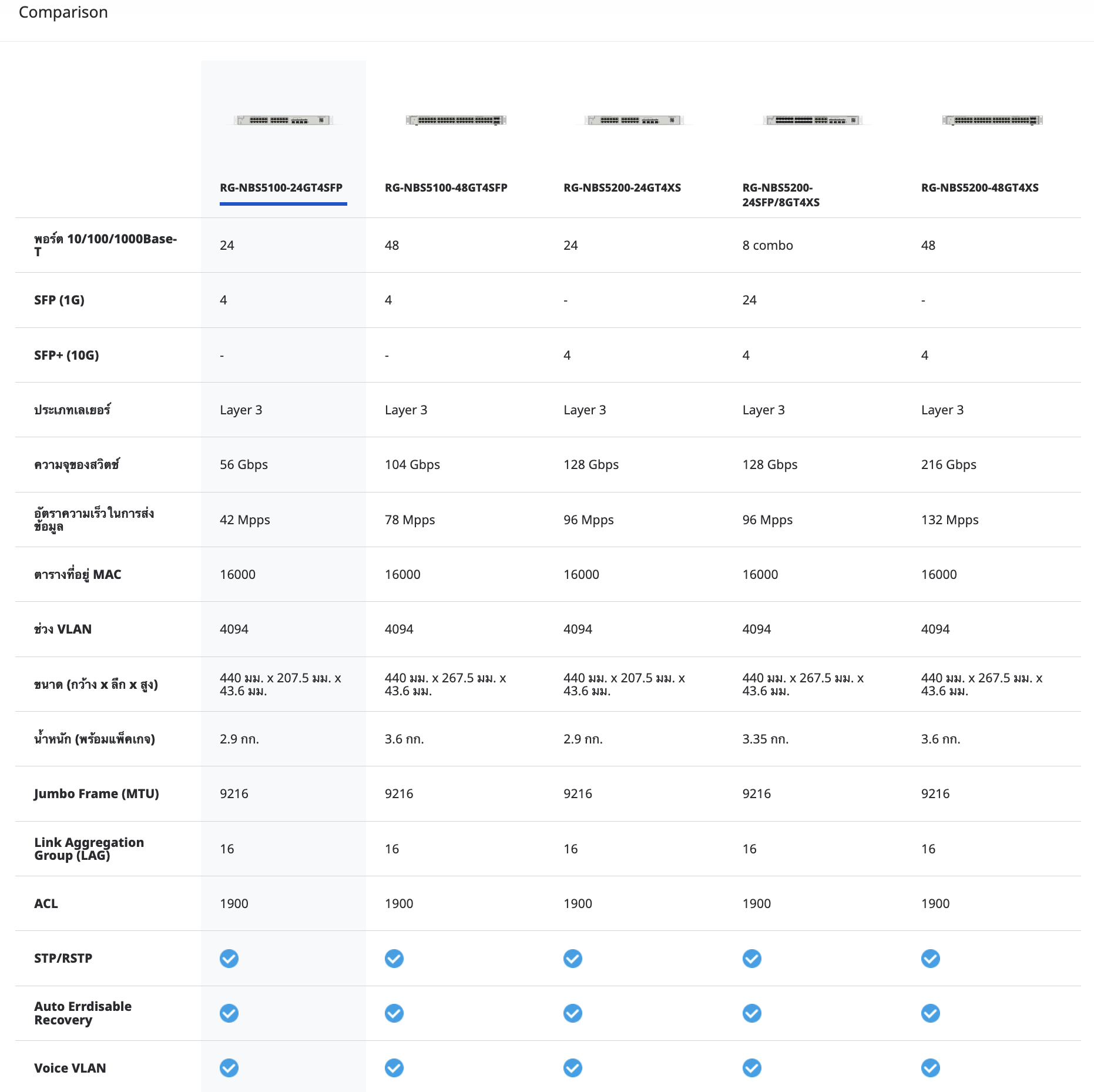Click Auto Errdisable Recovery checkmark for RG-NBS5100-48GT4SFP
Viewport: 1094px width, 1092px height.
coord(394,1013)
